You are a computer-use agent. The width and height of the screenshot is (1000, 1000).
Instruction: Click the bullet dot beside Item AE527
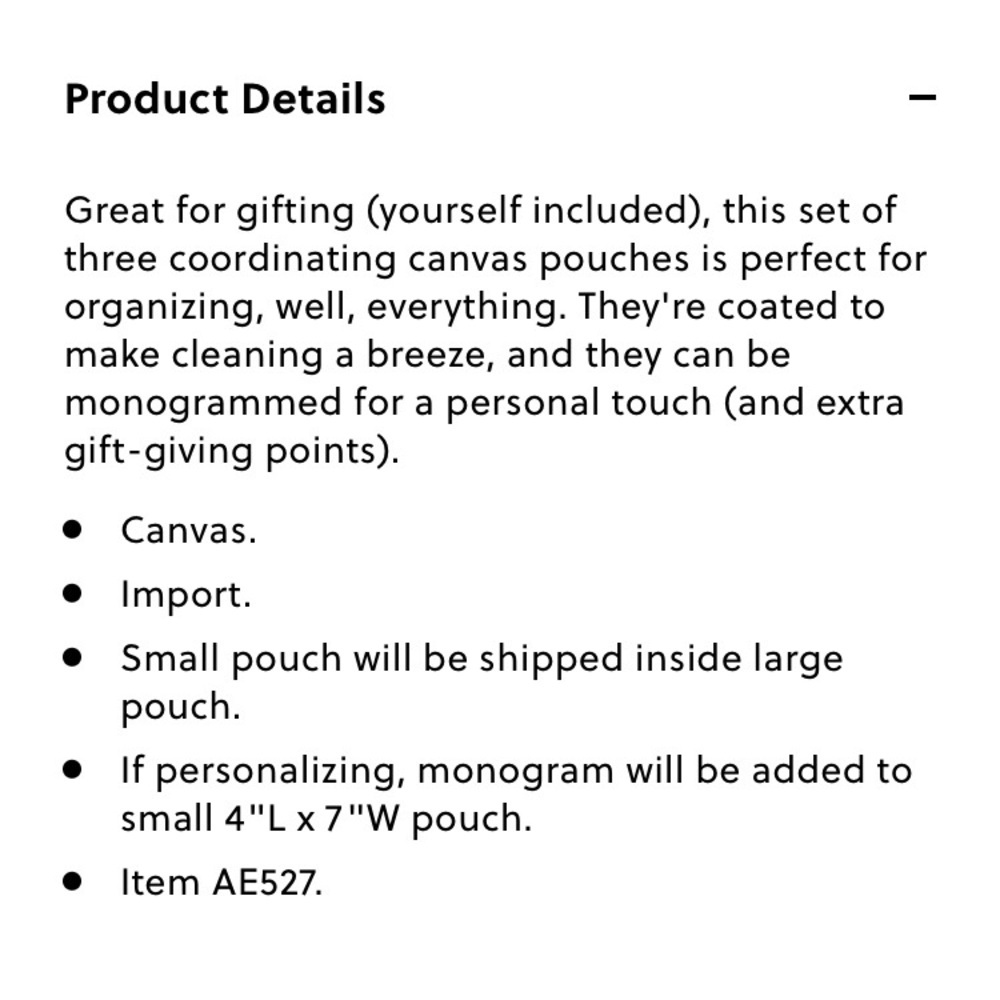(x=73, y=881)
